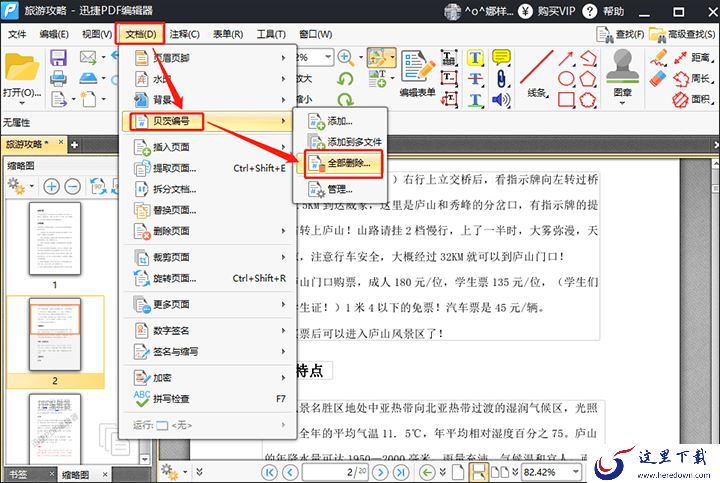Open the zoom percentage dropdown in status bar
This screenshot has height=483, width=720.
[x=576, y=472]
